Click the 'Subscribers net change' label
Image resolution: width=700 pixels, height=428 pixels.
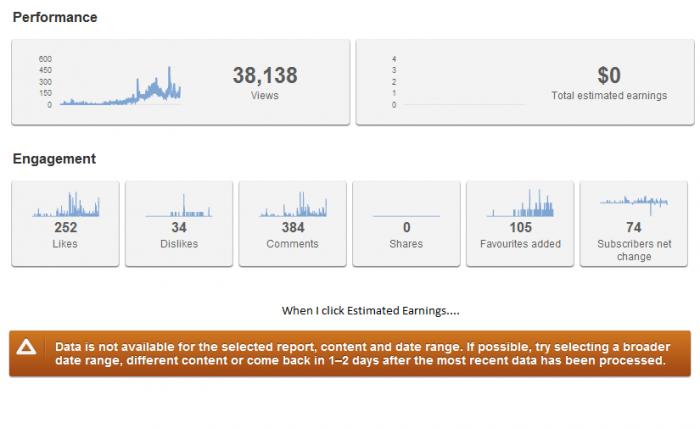tap(634, 250)
